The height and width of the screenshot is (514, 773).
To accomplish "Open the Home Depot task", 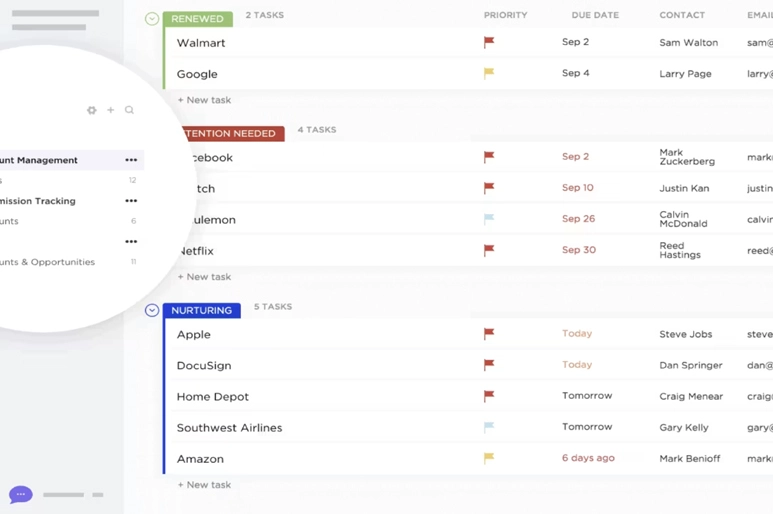I will coord(212,397).
